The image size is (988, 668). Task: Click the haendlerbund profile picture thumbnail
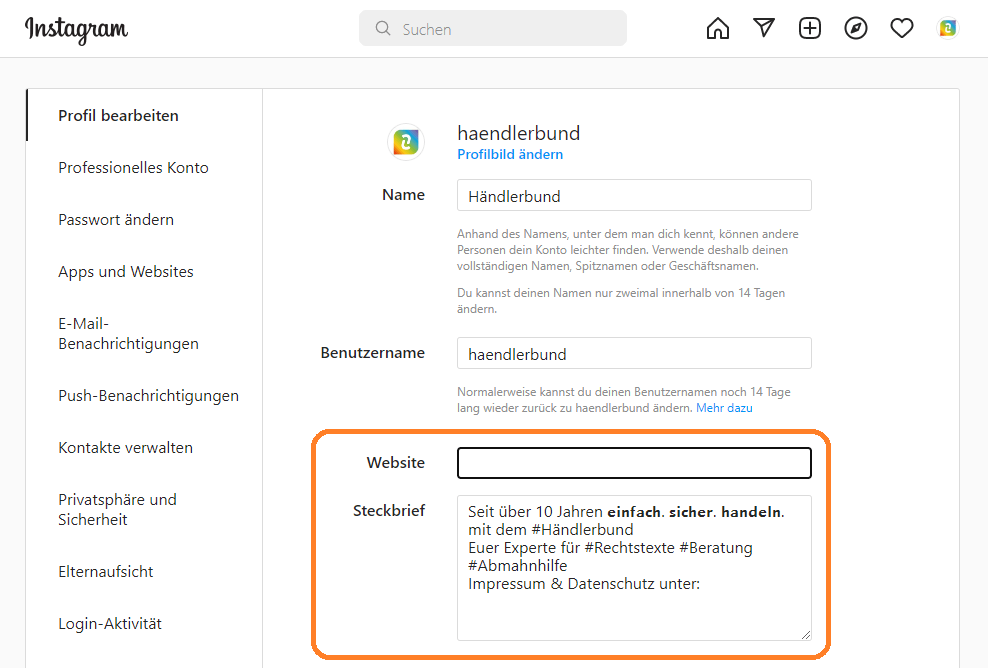click(406, 142)
